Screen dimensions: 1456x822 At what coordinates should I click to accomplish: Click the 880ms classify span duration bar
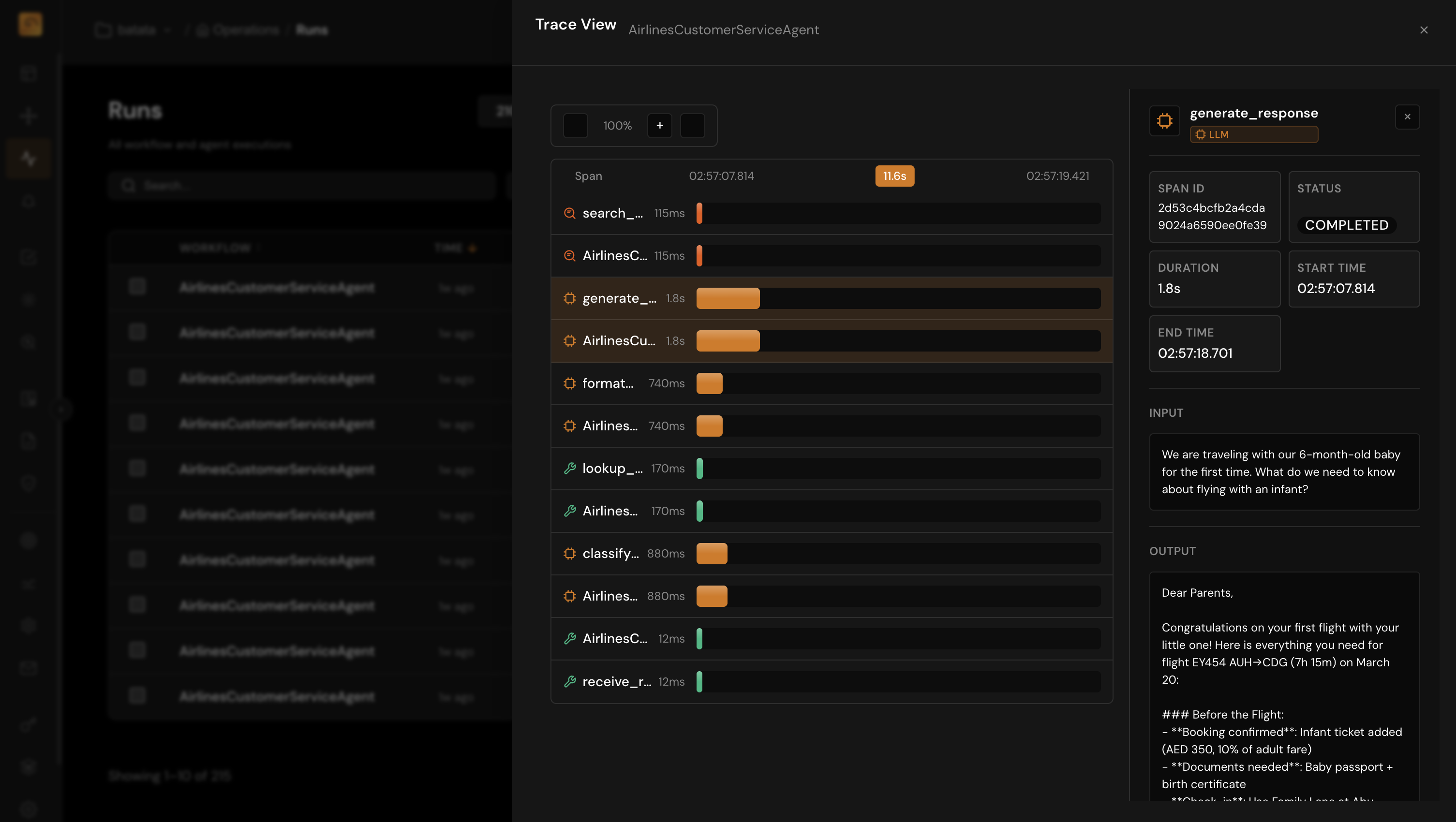pos(711,554)
